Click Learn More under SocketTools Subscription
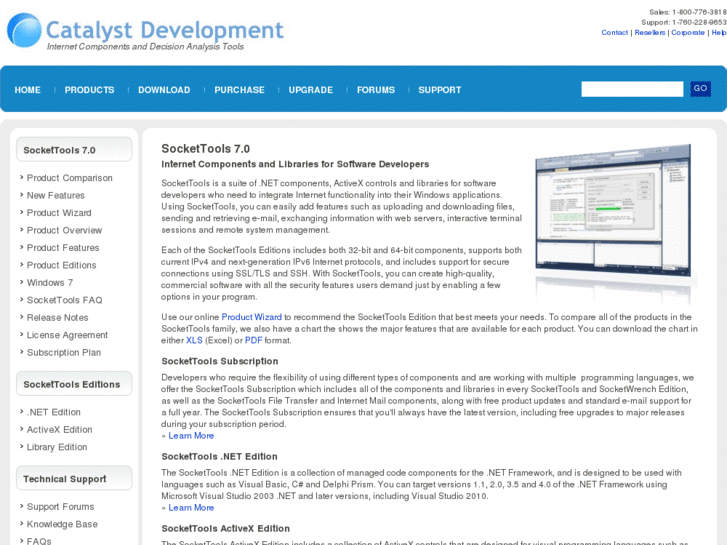The image size is (727, 545). [x=191, y=436]
